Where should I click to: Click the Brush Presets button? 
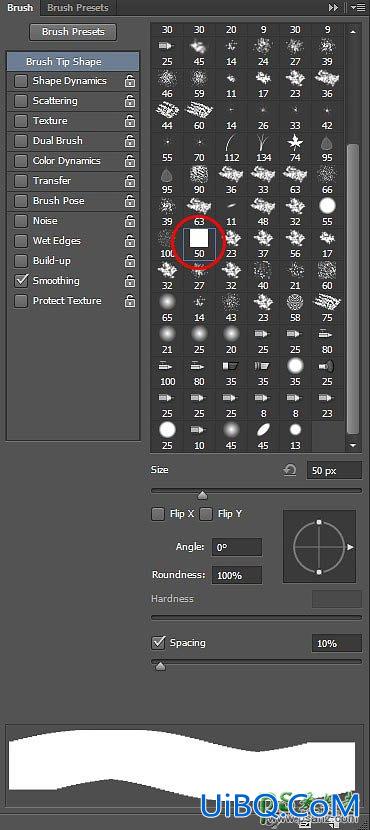pyautogui.click(x=73, y=32)
